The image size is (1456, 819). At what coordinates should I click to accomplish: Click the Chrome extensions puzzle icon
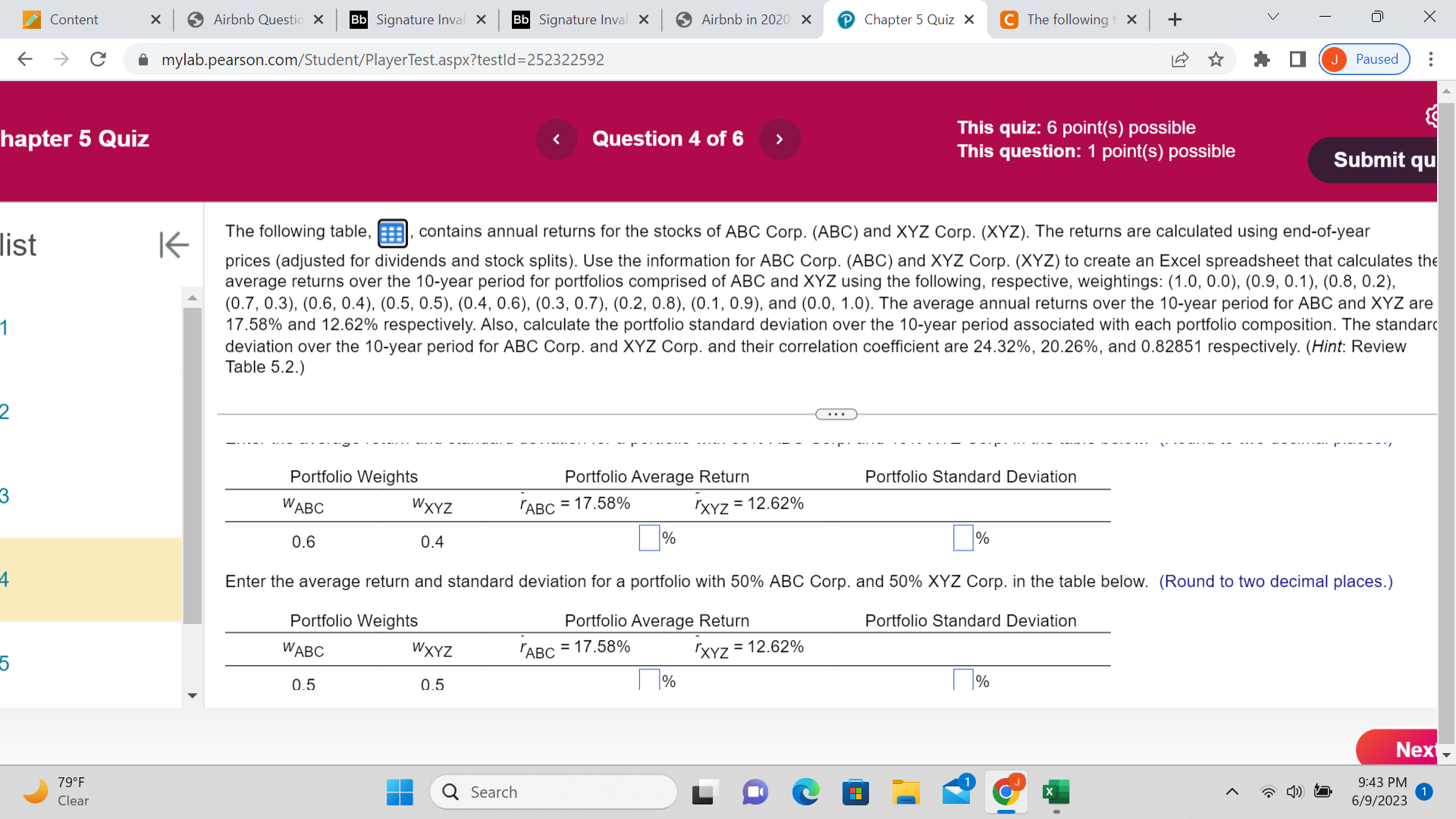click(x=1261, y=59)
